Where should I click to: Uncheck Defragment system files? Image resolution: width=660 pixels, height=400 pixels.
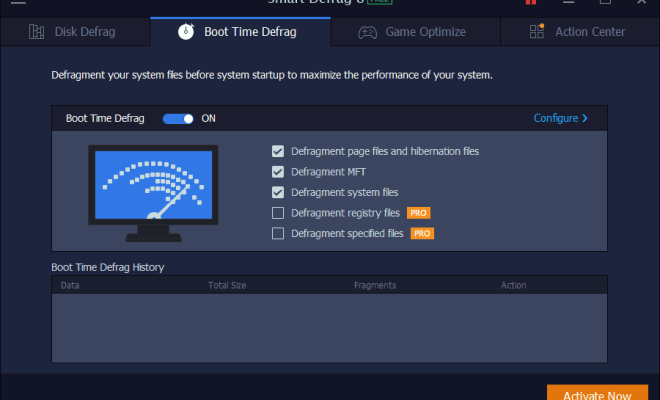(278, 192)
